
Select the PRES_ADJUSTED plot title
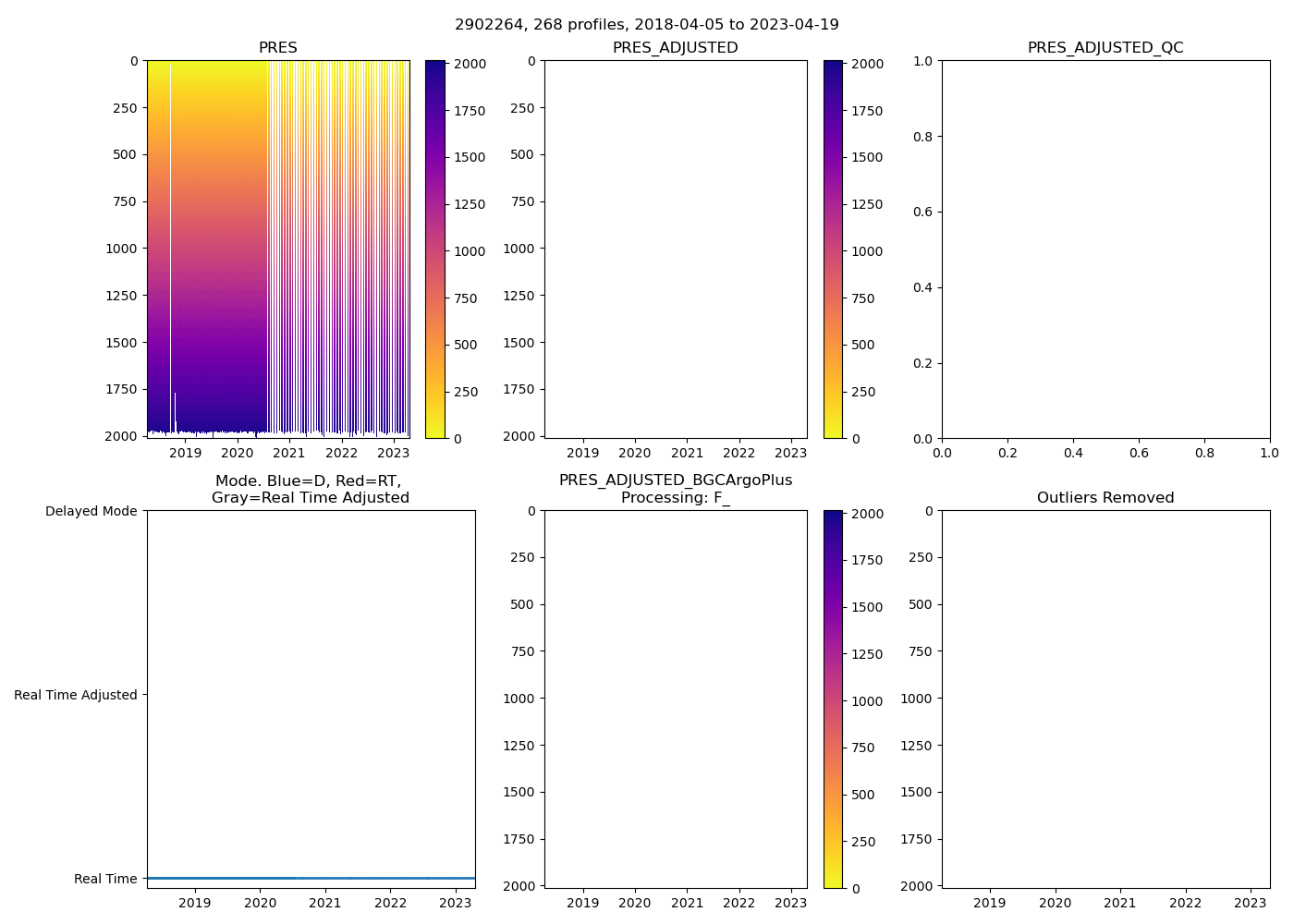tap(675, 48)
